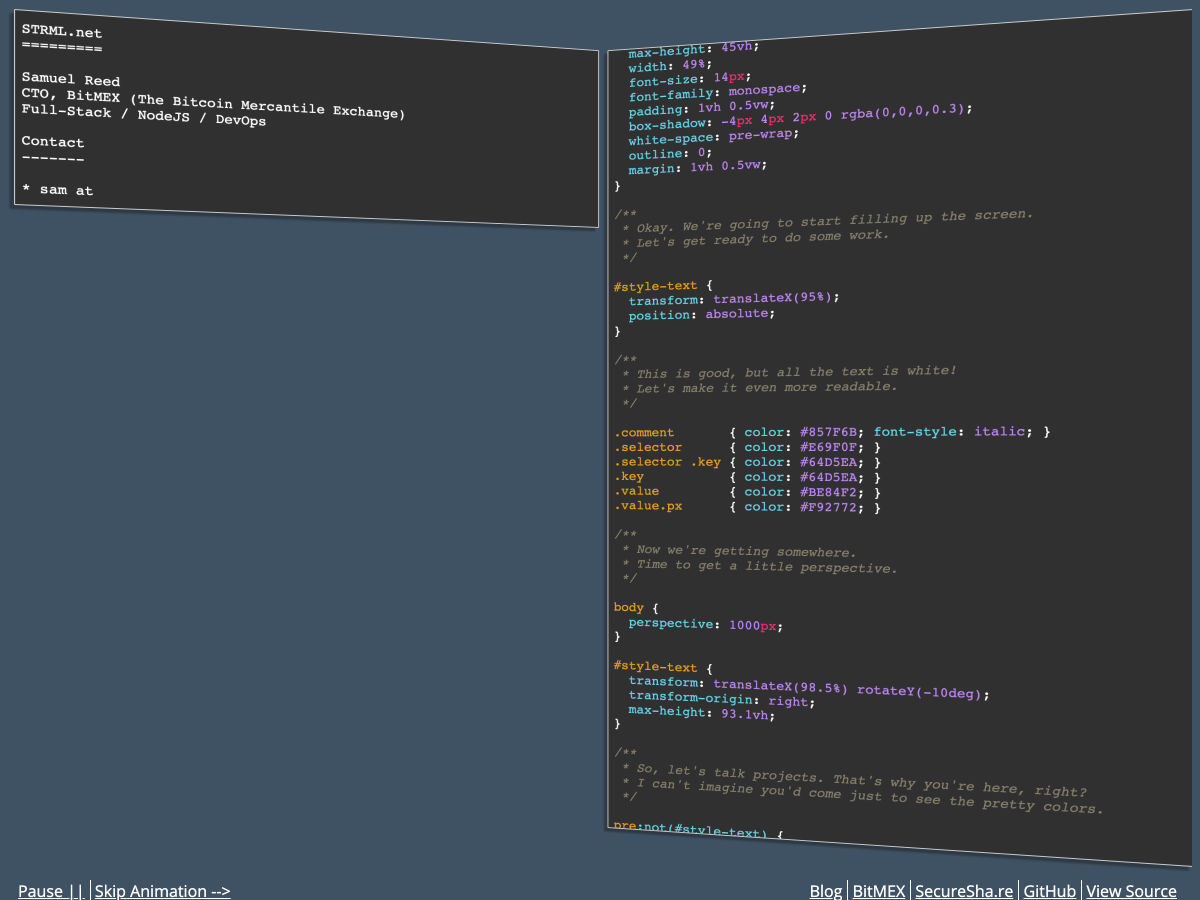Image resolution: width=1200 pixels, height=900 pixels.
Task: Click comment about the pretty colors
Action: pyautogui.click(x=870, y=796)
